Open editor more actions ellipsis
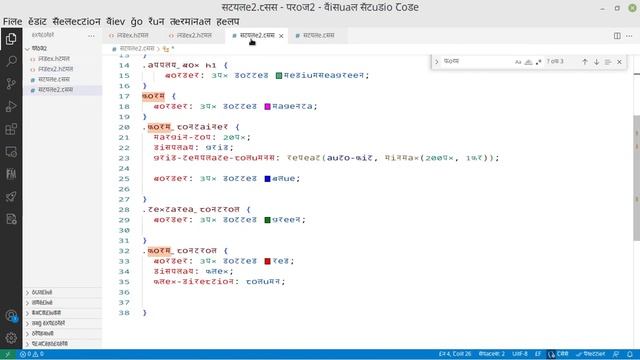Viewport: 640px width, 360px height. 629,36
